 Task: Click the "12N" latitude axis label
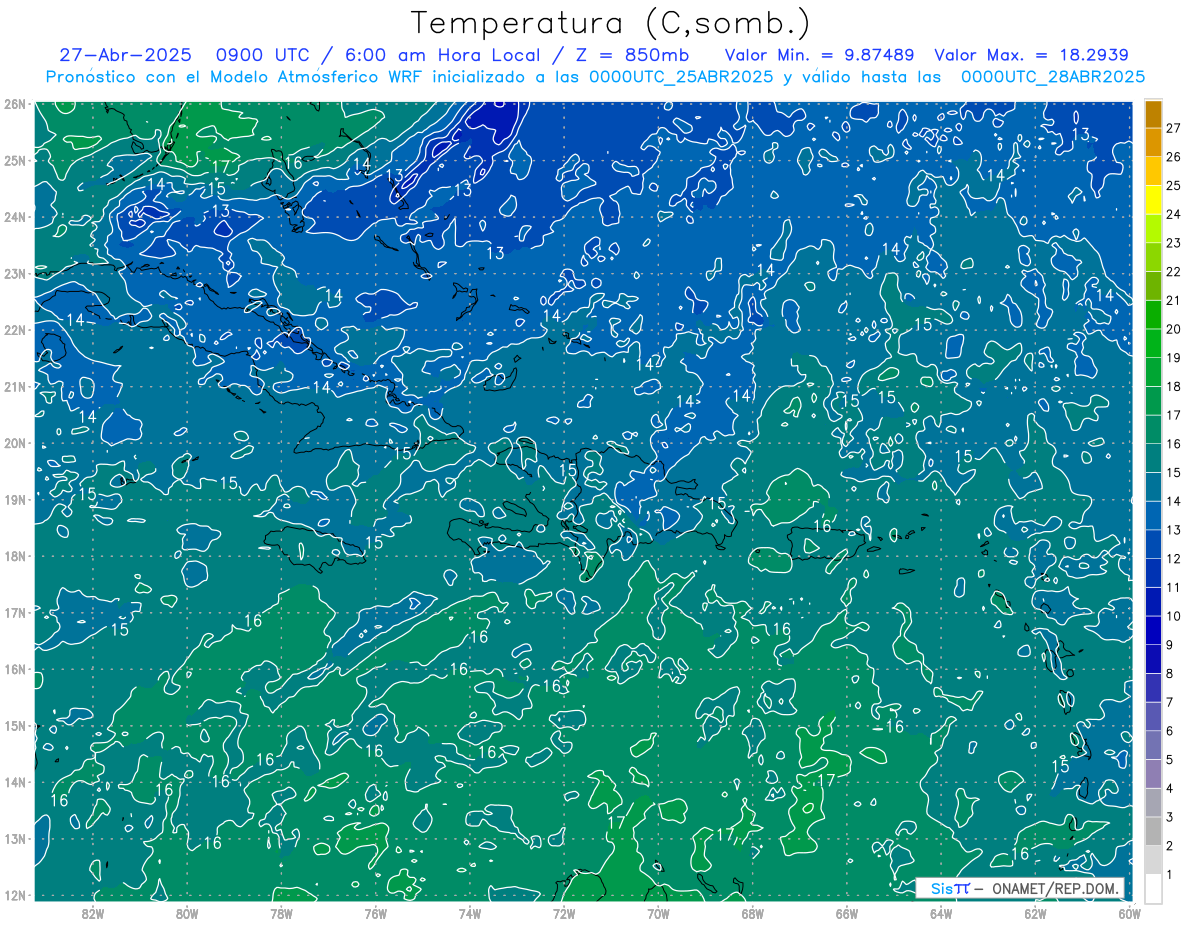[x=15, y=895]
